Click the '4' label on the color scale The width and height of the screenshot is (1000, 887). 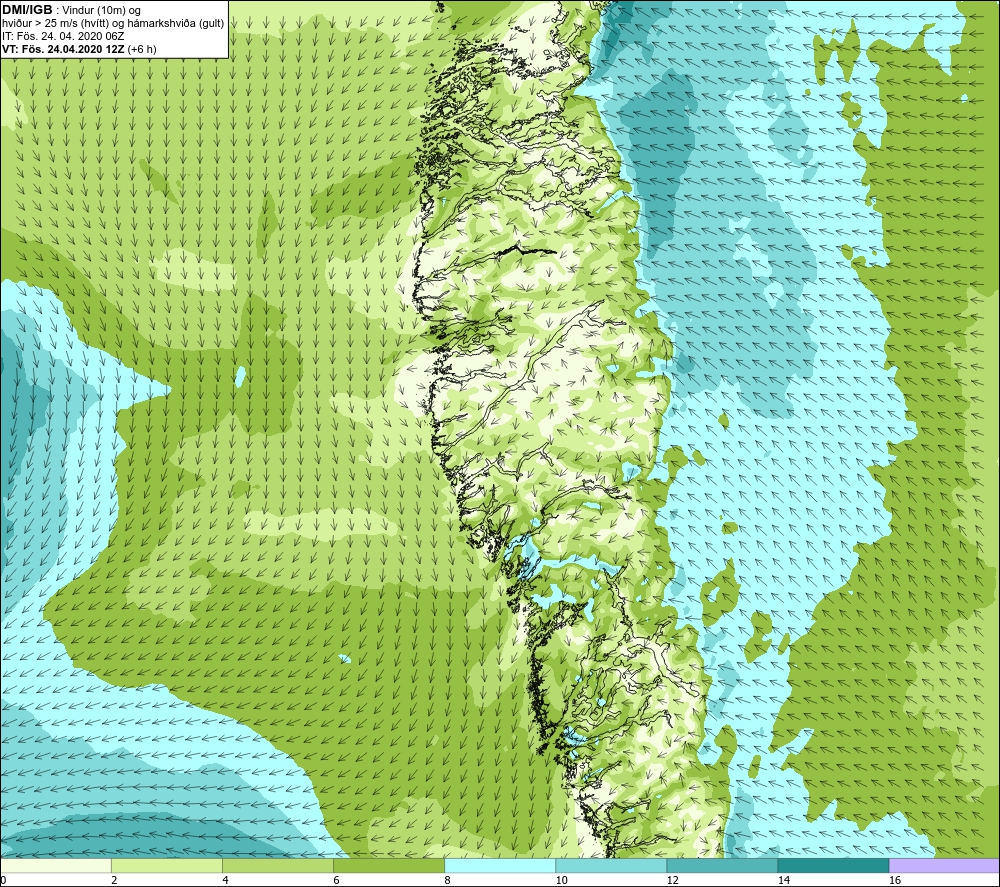(x=225, y=880)
